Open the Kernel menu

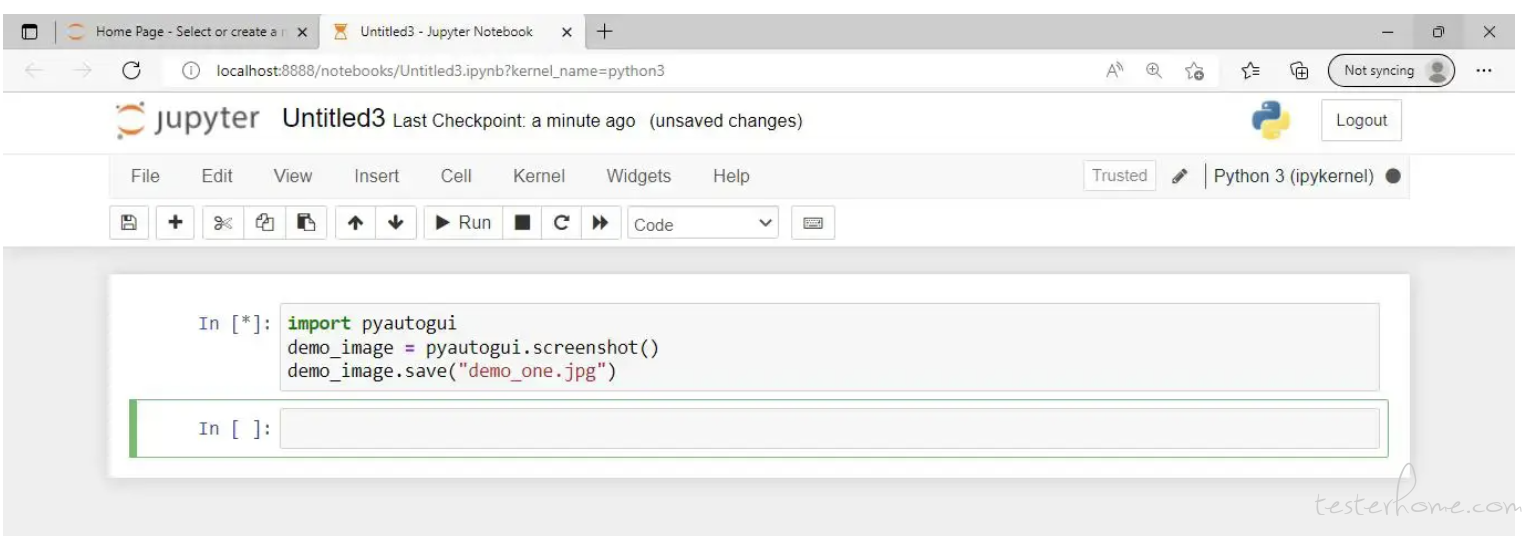coord(539,176)
